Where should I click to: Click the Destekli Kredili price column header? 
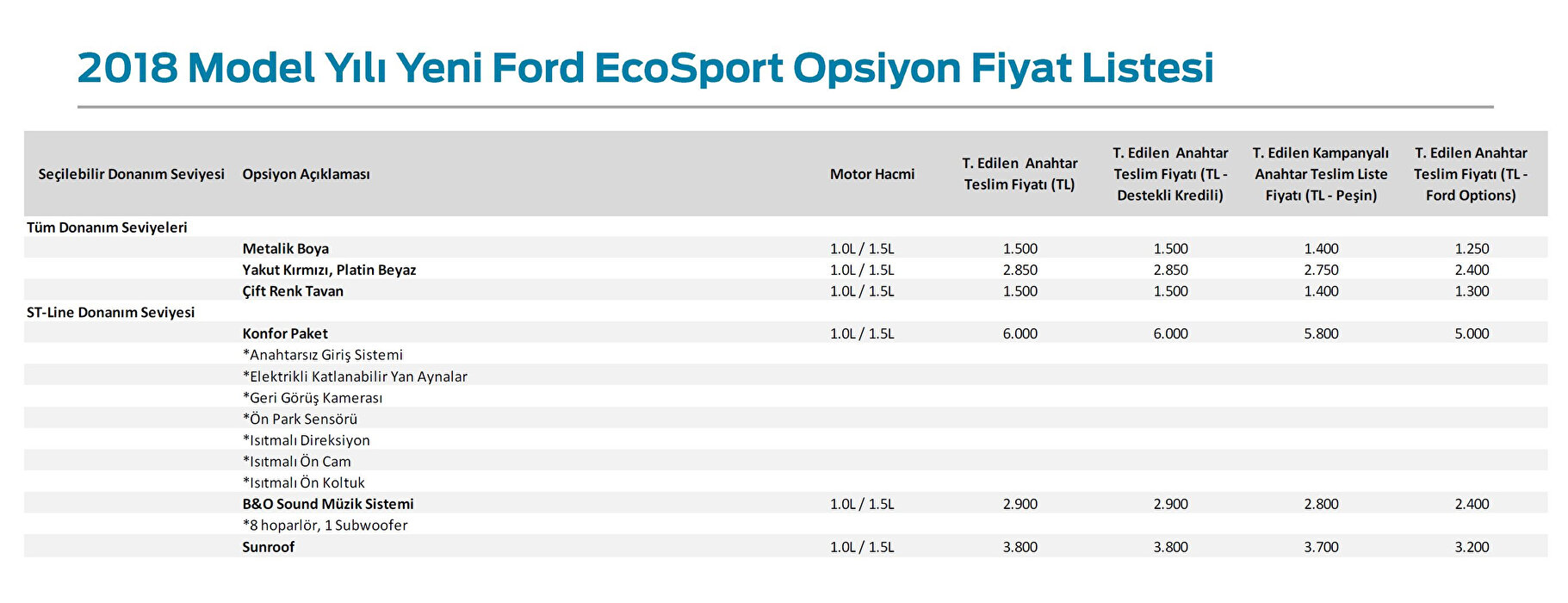click(1170, 174)
